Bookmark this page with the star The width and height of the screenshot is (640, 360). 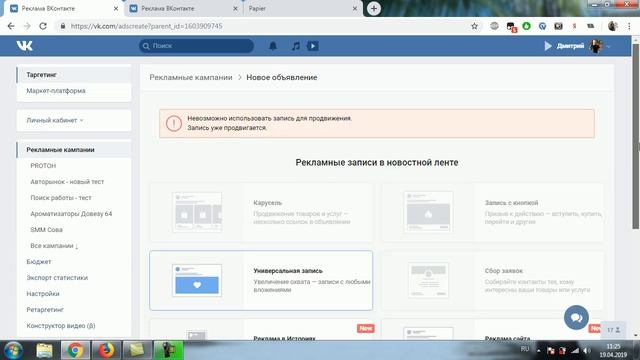coord(474,26)
